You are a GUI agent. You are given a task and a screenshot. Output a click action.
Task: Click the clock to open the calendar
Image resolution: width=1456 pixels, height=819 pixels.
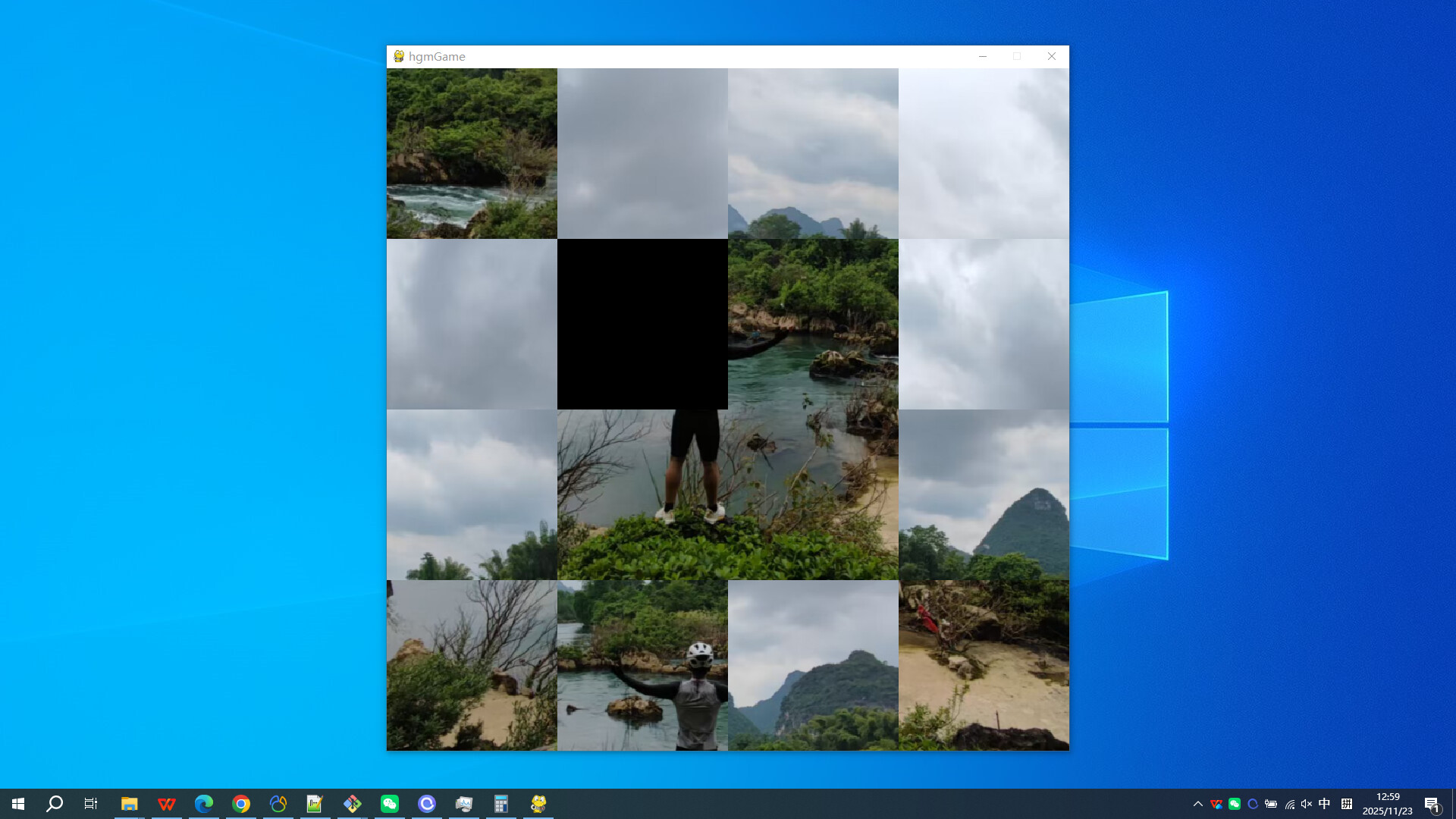(1386, 804)
